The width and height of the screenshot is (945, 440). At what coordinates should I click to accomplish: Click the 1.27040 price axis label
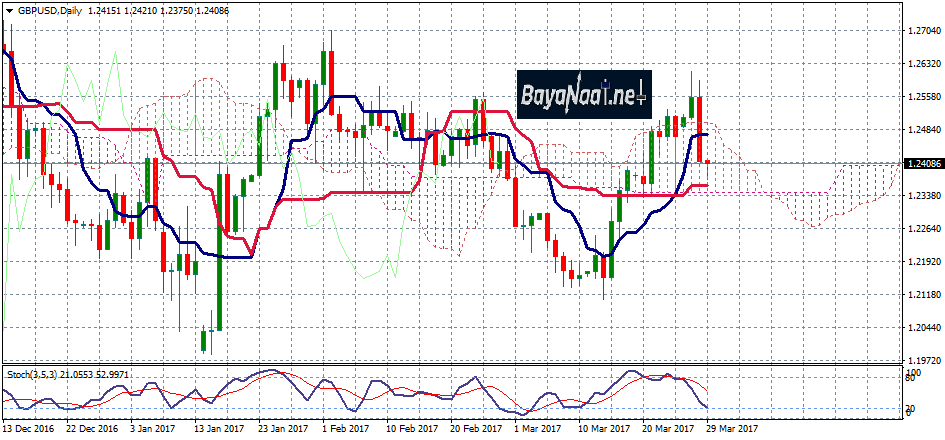point(923,31)
